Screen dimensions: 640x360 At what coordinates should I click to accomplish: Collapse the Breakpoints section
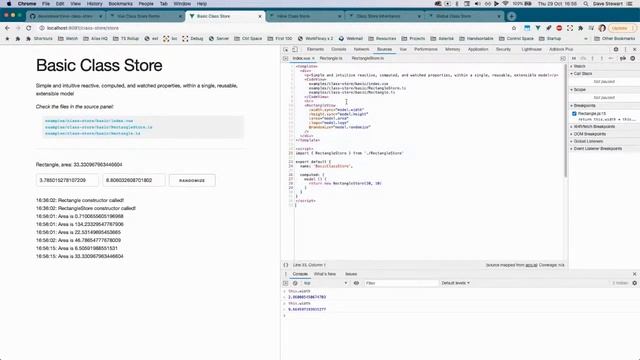[583, 106]
